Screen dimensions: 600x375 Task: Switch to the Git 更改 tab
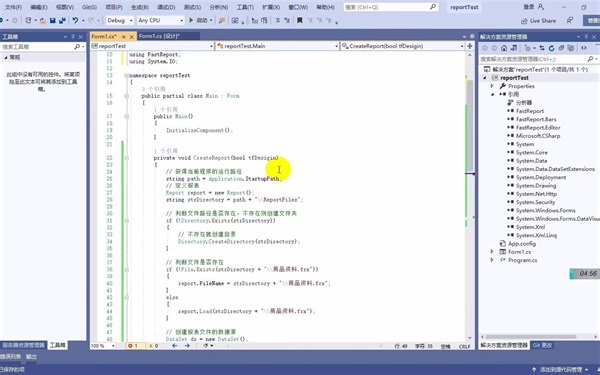pos(542,345)
